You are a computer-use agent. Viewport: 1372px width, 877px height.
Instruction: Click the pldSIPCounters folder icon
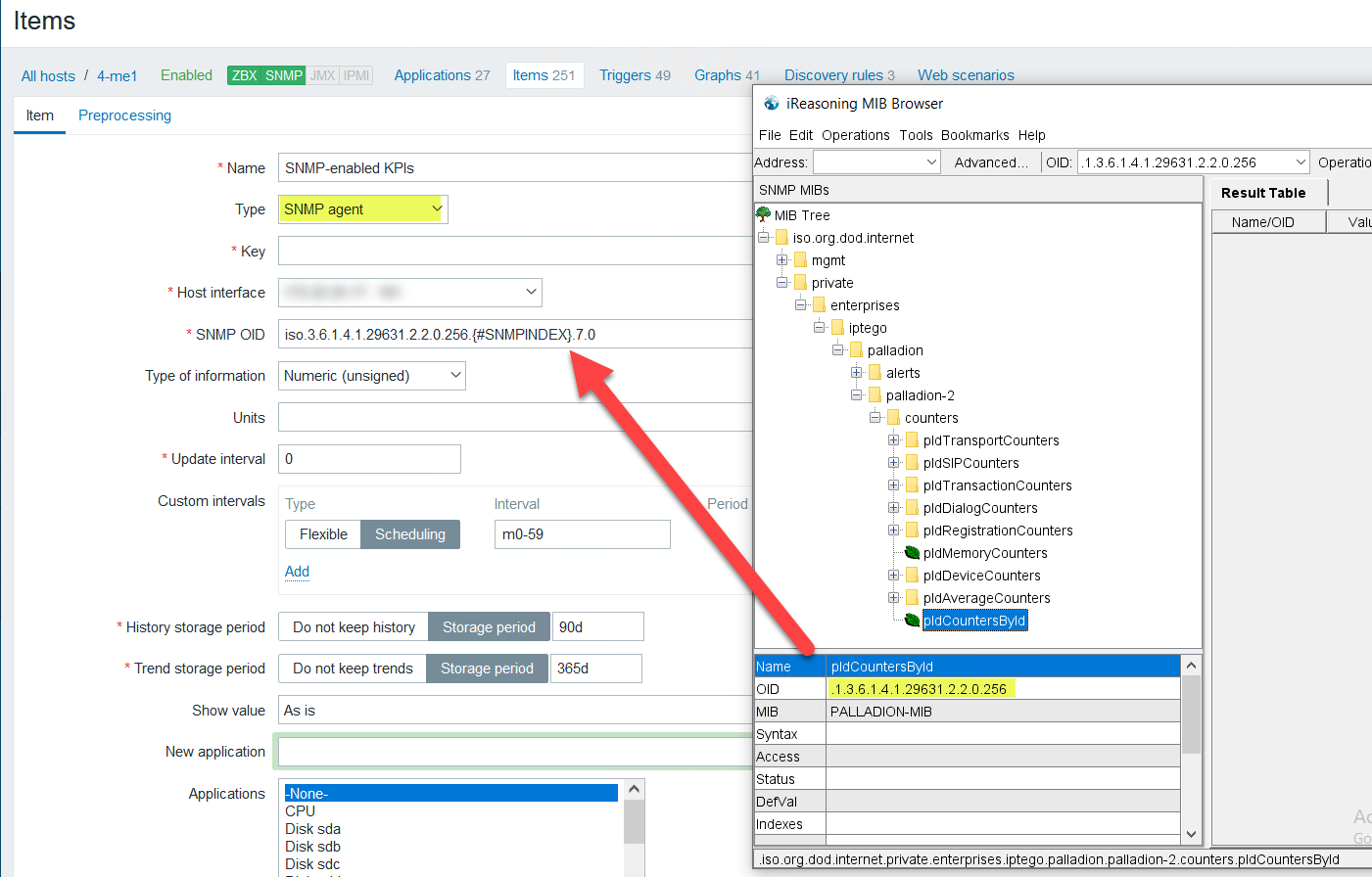[911, 463]
